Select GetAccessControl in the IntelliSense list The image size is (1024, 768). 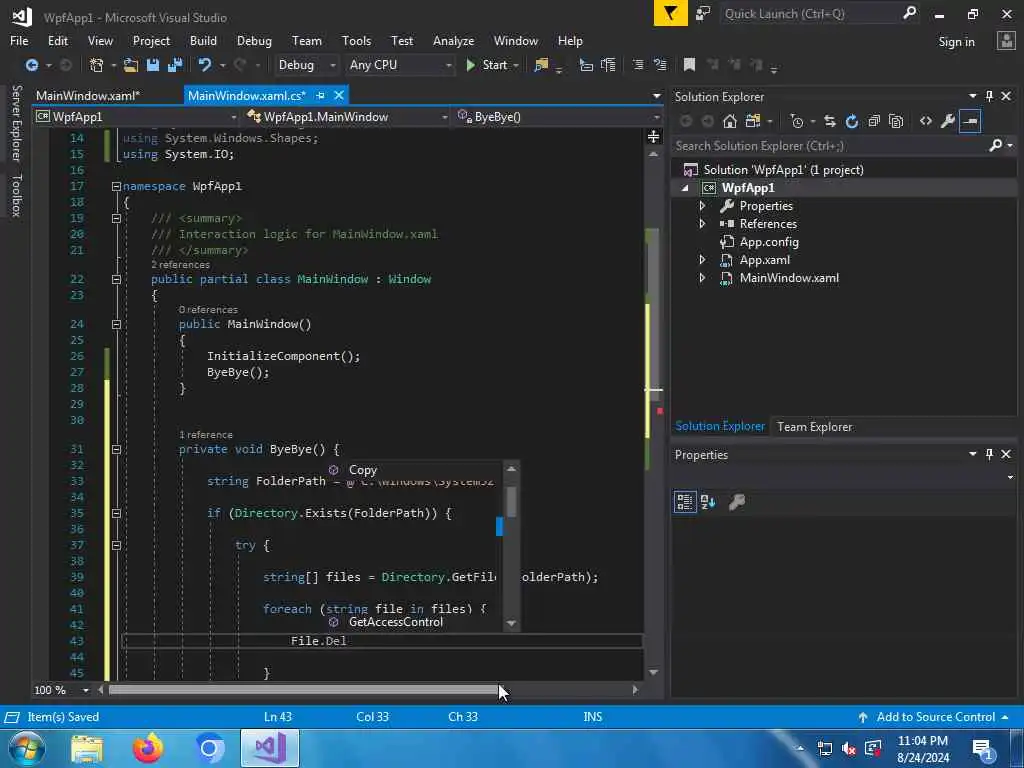pyautogui.click(x=396, y=622)
